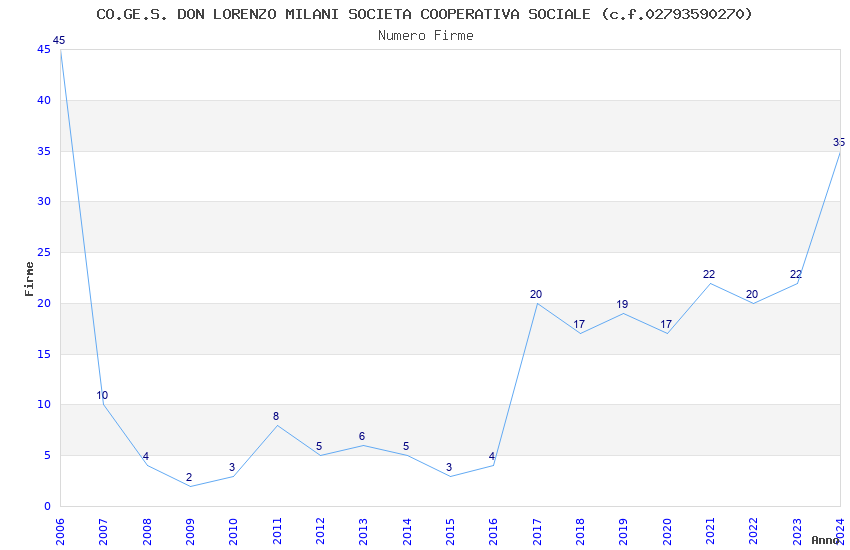Image resolution: width=850 pixels, height=550 pixels.
Task: Select the x-axis year 2019
Action: click(x=623, y=532)
